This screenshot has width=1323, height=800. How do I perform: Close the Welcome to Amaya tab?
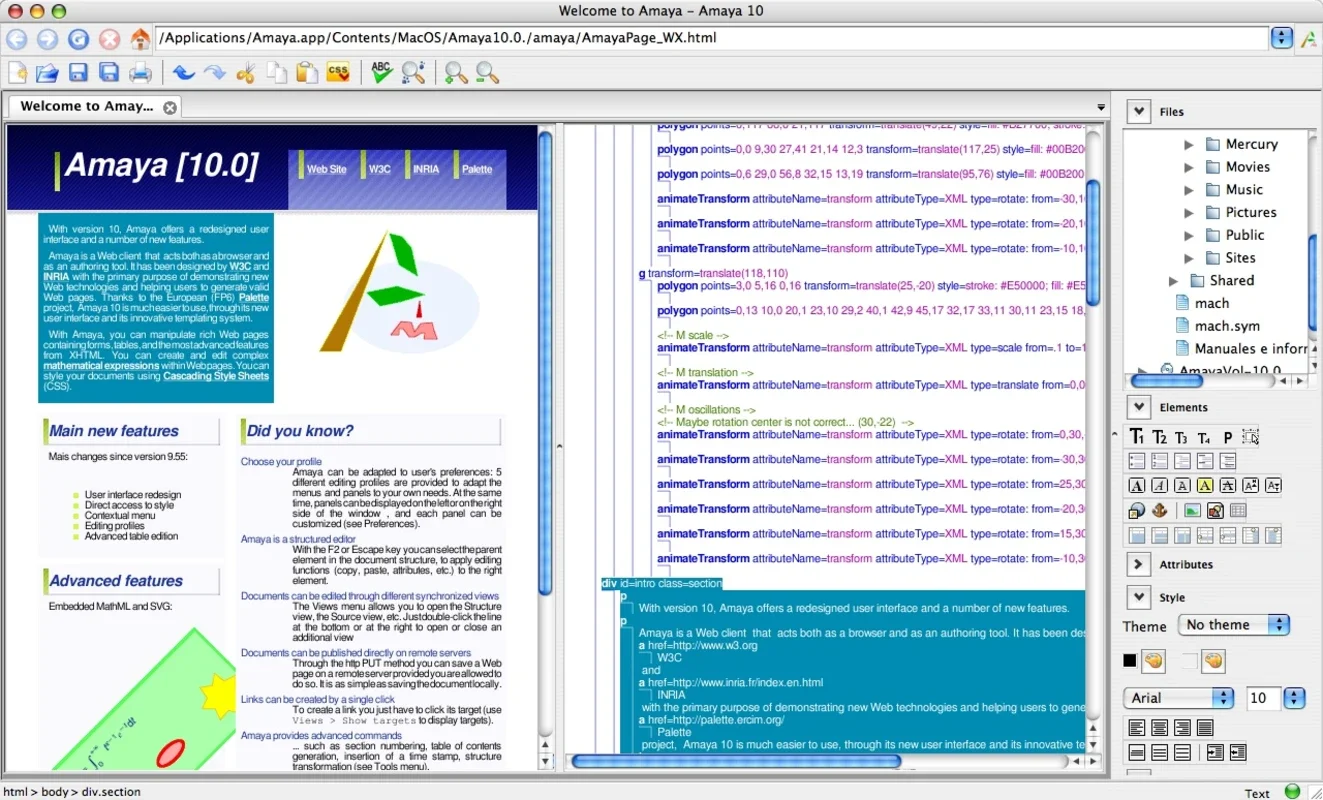(x=170, y=107)
